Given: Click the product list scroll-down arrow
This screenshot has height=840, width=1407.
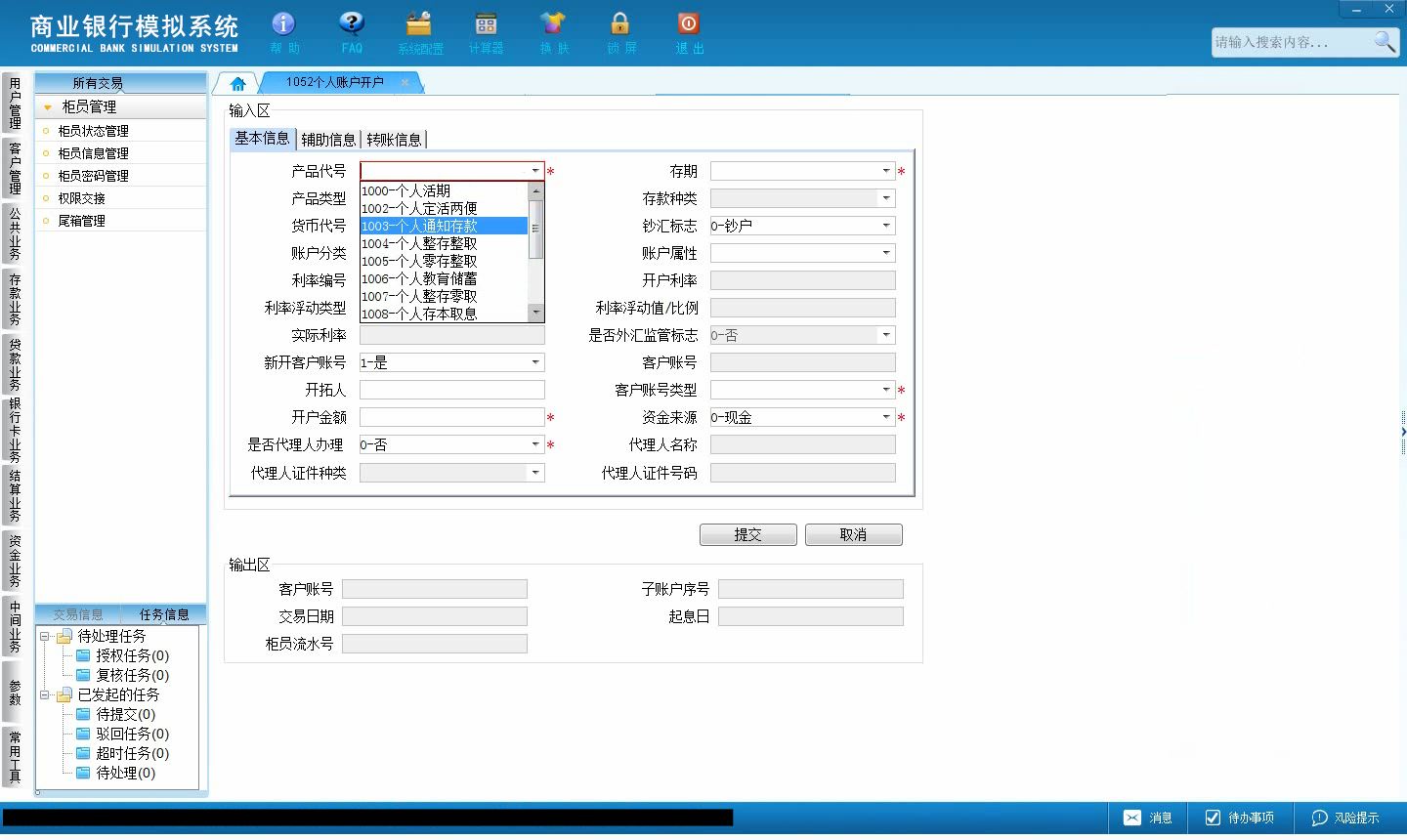Looking at the screenshot, I should coord(535,313).
